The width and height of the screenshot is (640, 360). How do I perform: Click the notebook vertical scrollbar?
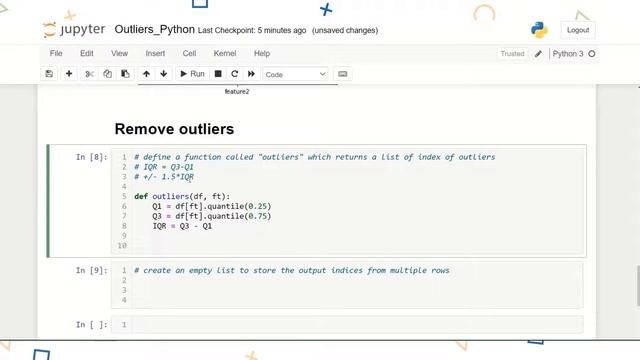(x=638, y=285)
